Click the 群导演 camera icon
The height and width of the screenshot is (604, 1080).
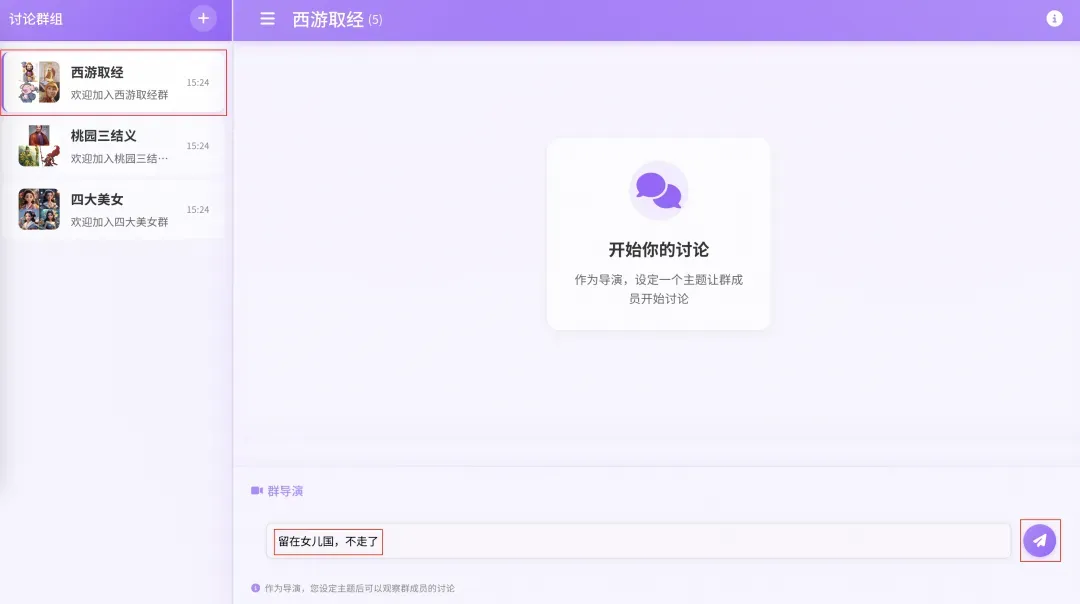(x=257, y=491)
